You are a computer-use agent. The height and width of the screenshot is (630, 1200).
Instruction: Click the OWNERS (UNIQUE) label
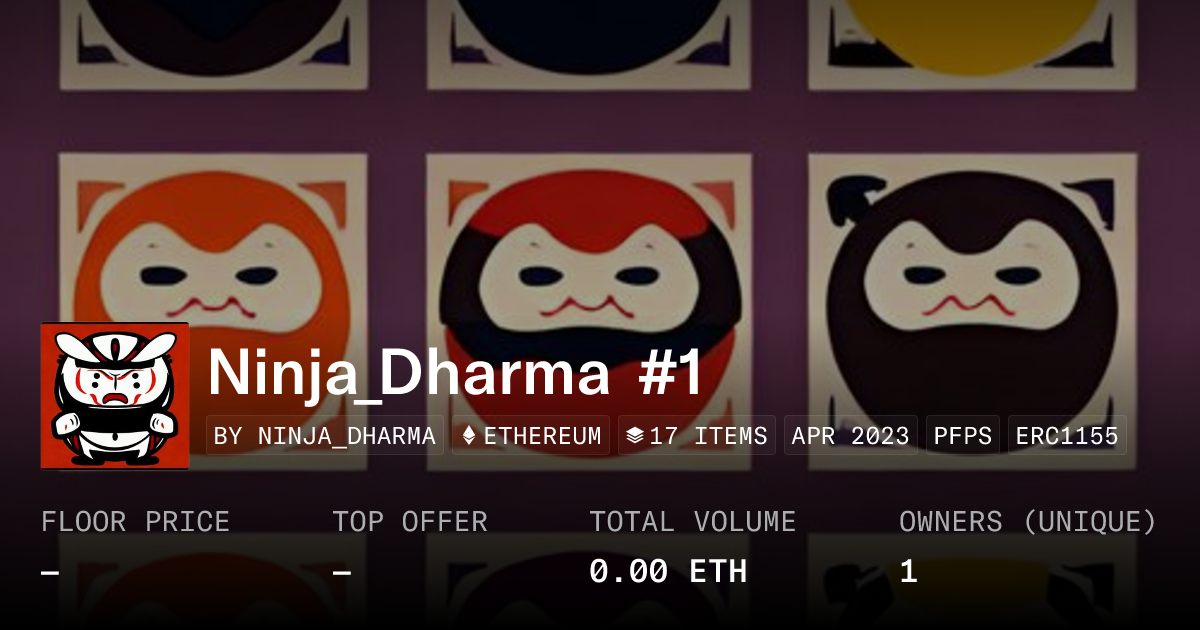(x=1028, y=522)
